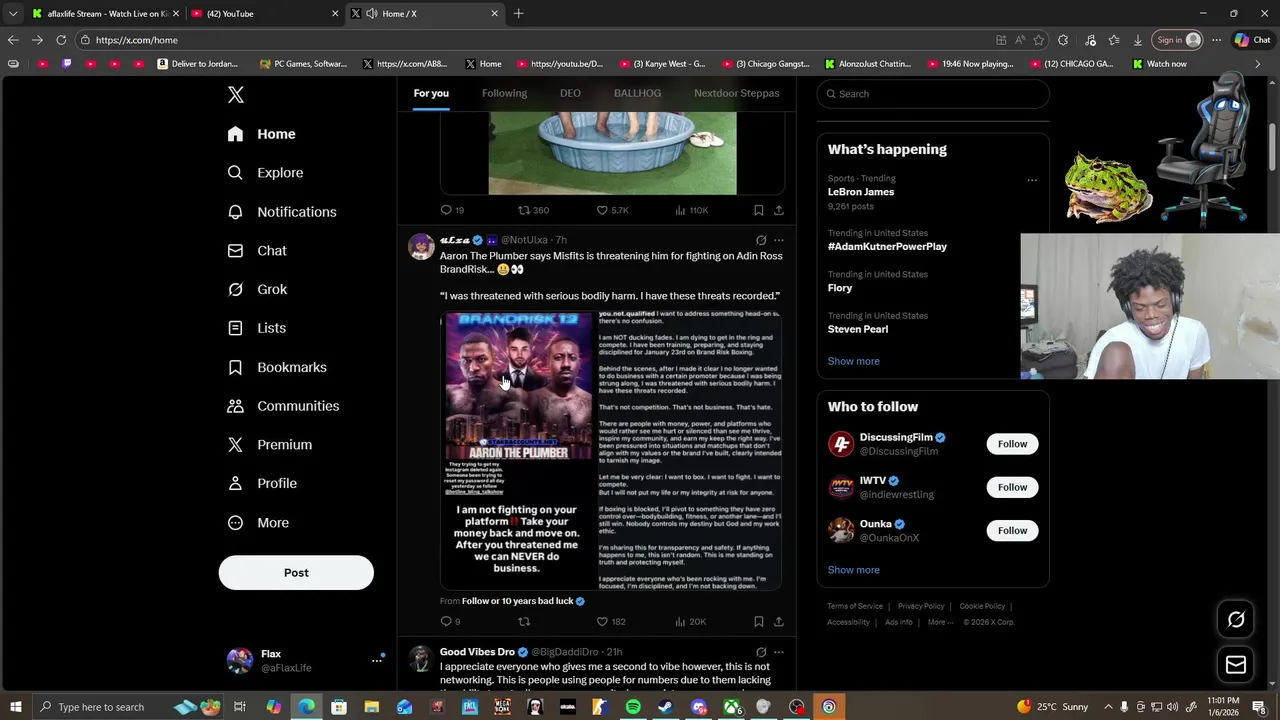The width and height of the screenshot is (1280, 720).
Task: Open more options for the LeBron James trend
Action: click(x=1032, y=181)
